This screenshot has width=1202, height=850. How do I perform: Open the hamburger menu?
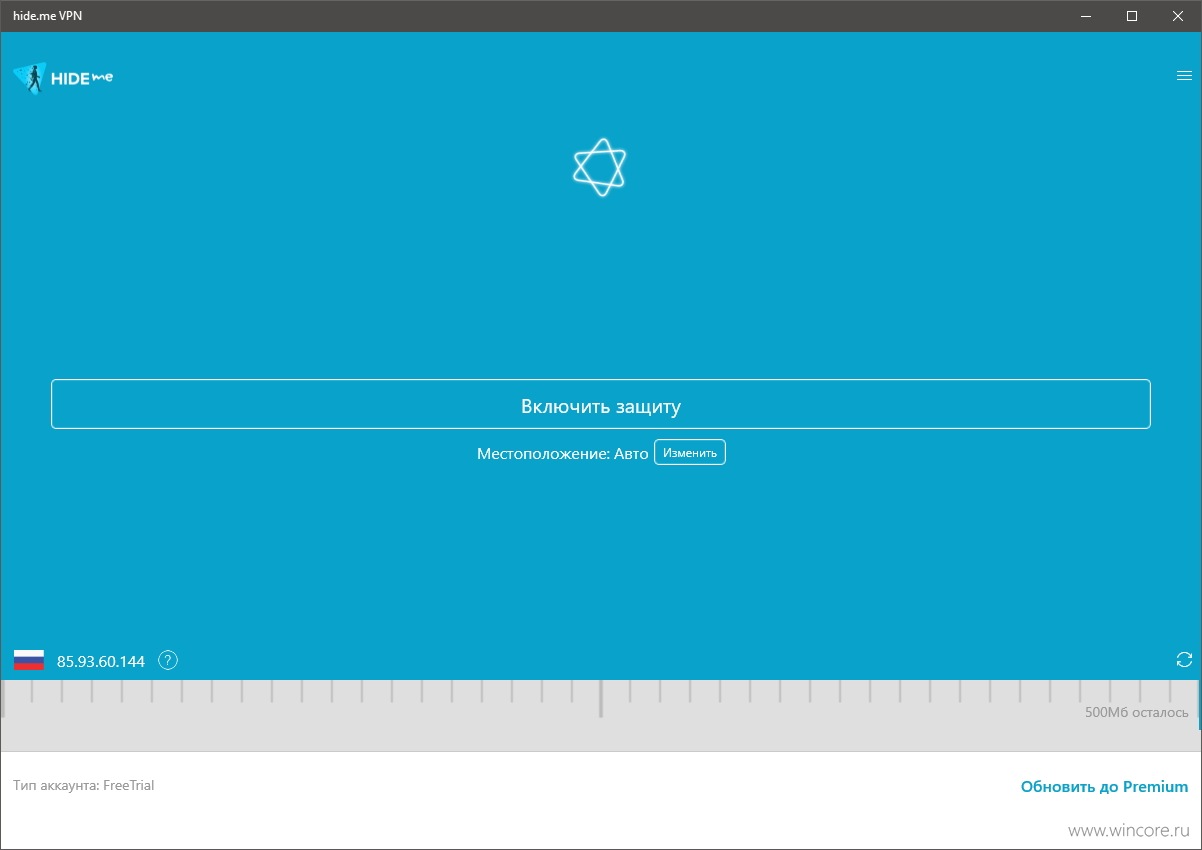(x=1184, y=75)
